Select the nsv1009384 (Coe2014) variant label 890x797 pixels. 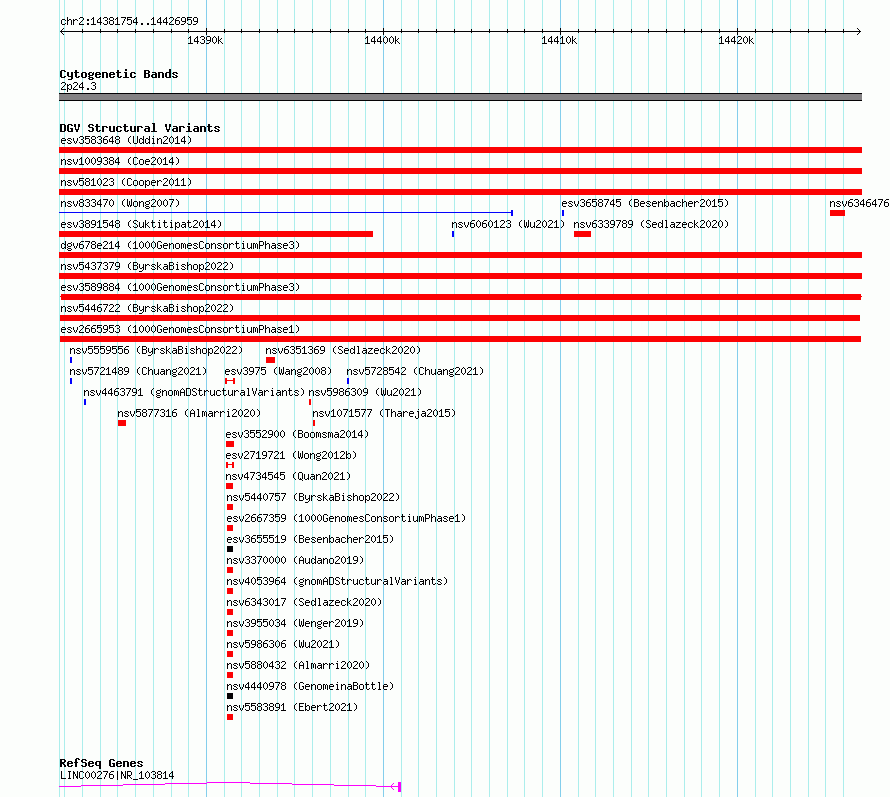coord(120,161)
